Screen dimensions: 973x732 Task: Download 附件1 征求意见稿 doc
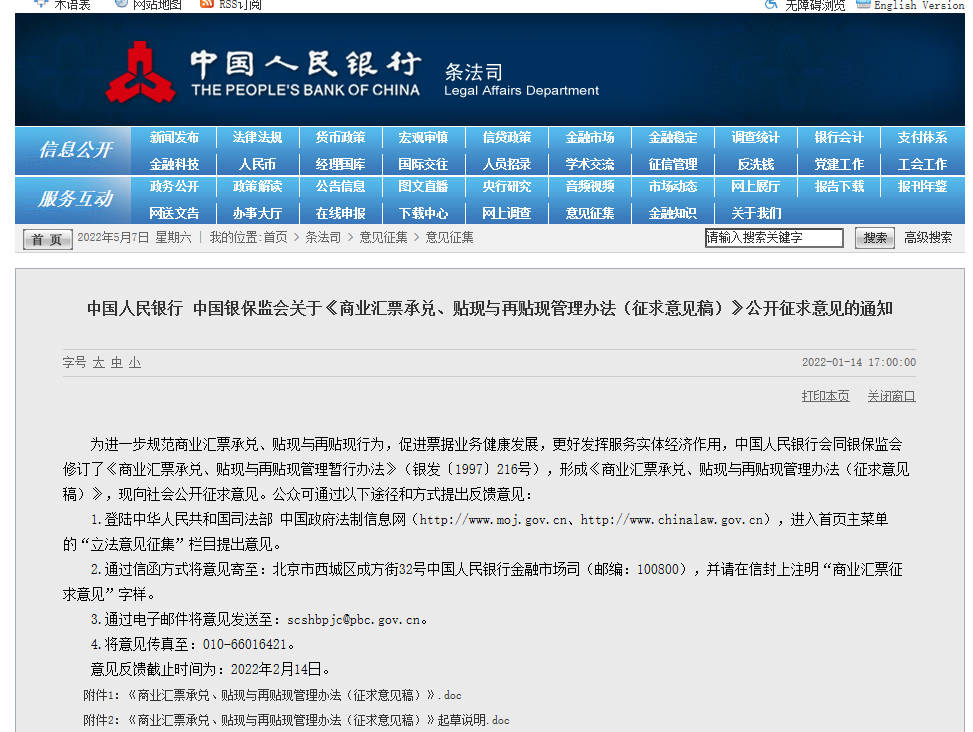click(x=272, y=695)
